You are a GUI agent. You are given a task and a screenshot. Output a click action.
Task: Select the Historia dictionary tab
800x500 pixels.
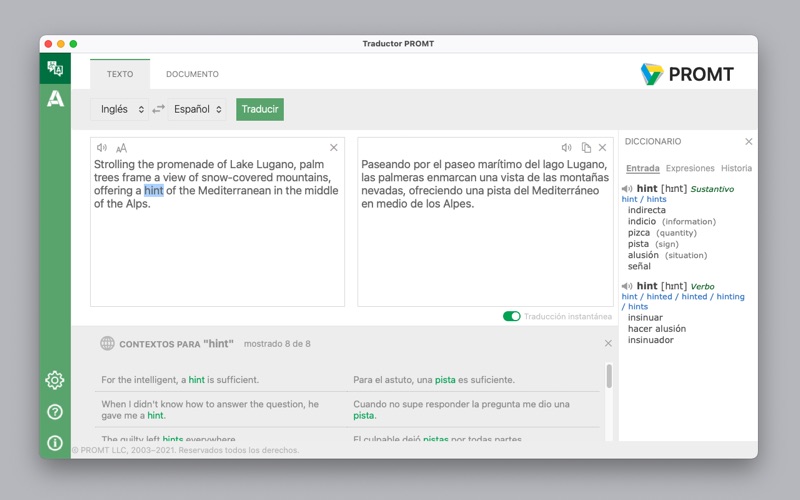tap(736, 168)
